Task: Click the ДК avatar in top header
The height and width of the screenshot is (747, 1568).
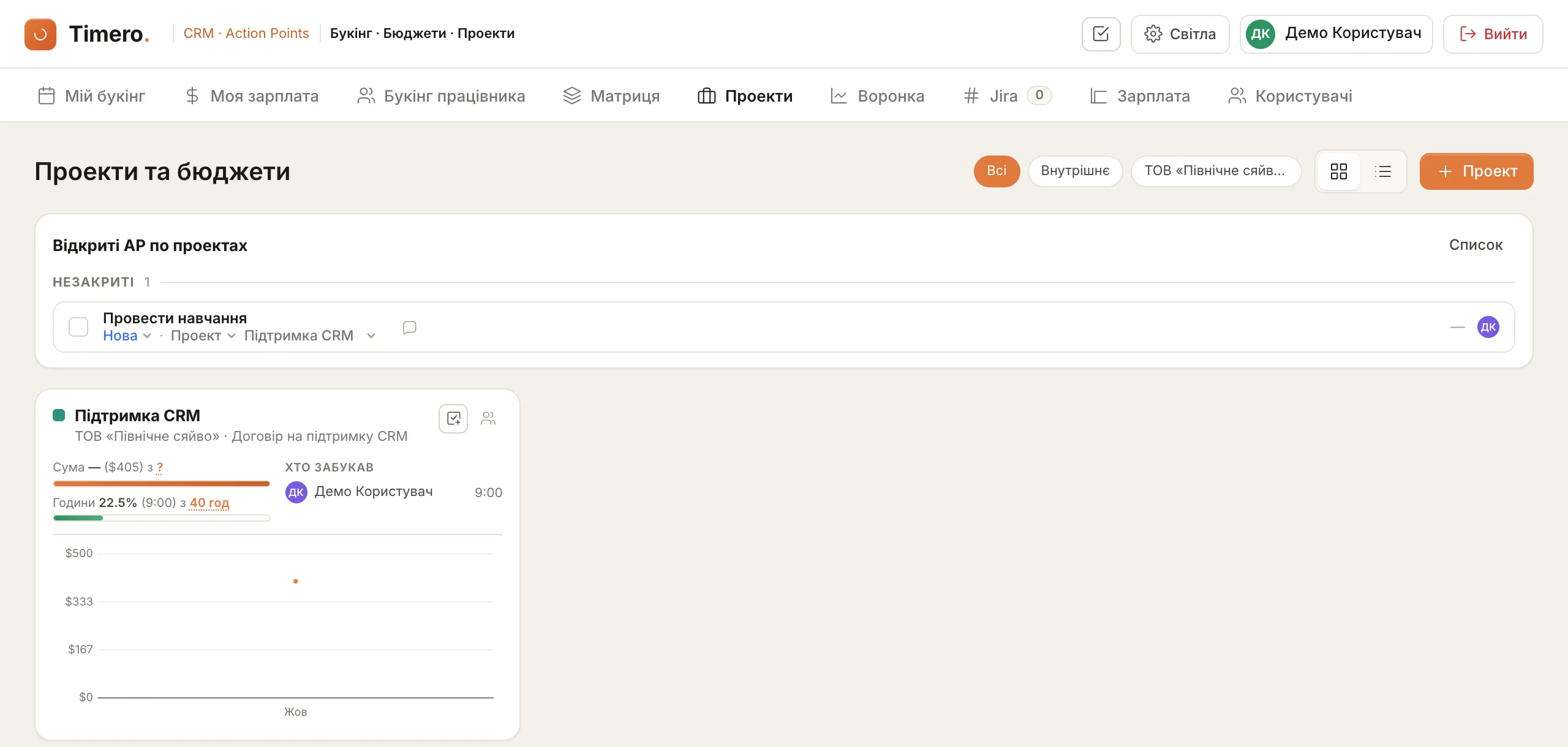Action: (1261, 34)
